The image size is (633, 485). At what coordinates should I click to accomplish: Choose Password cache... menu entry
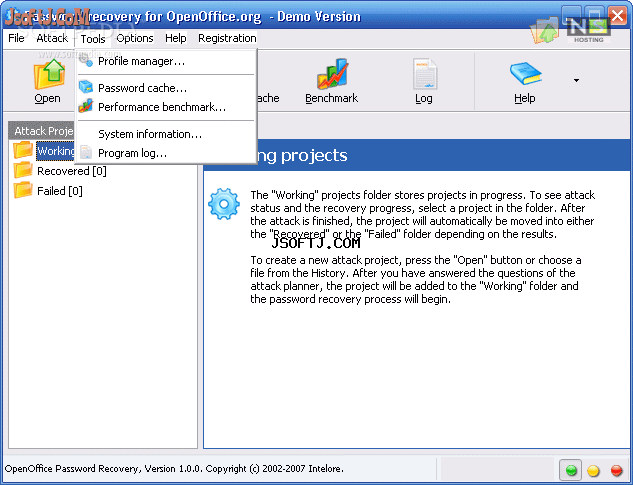click(x=166, y=88)
